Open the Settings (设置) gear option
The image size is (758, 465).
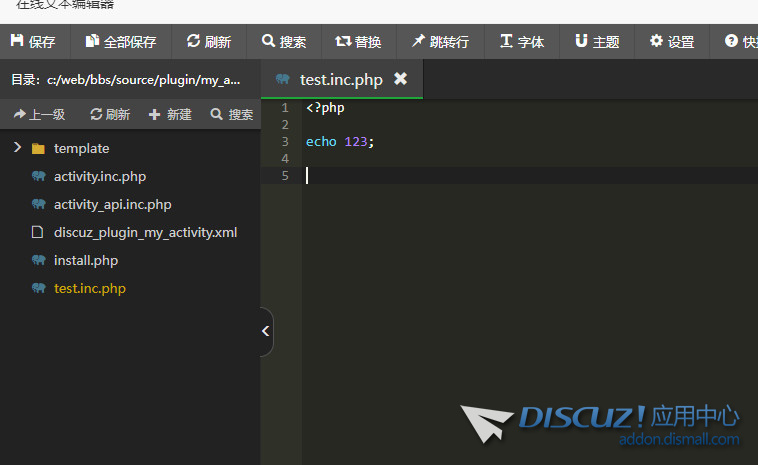pyautogui.click(x=672, y=42)
